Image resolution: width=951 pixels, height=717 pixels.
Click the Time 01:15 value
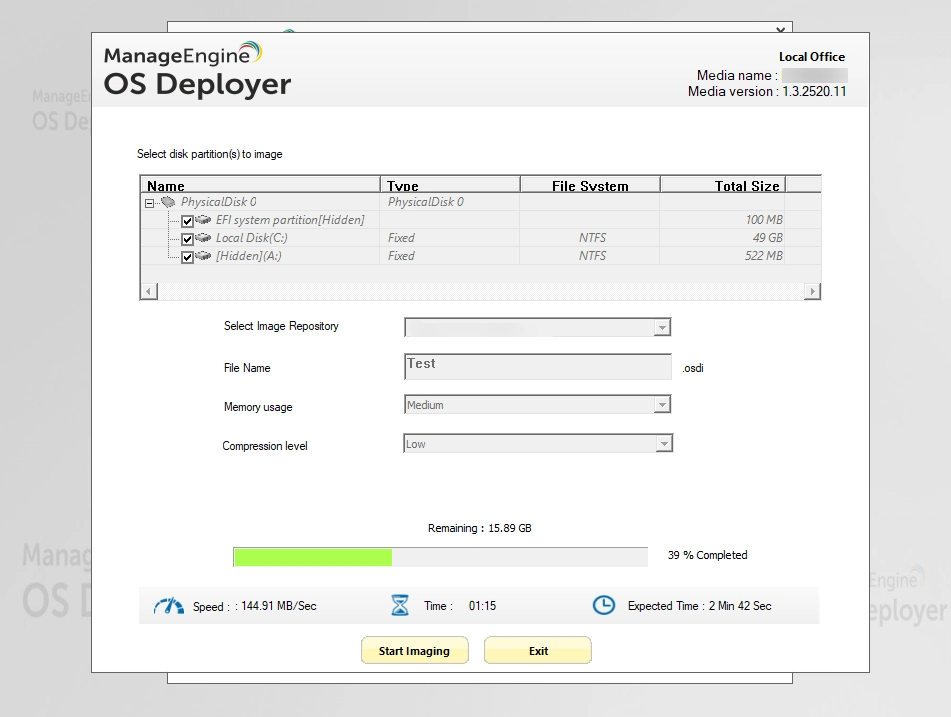point(482,606)
